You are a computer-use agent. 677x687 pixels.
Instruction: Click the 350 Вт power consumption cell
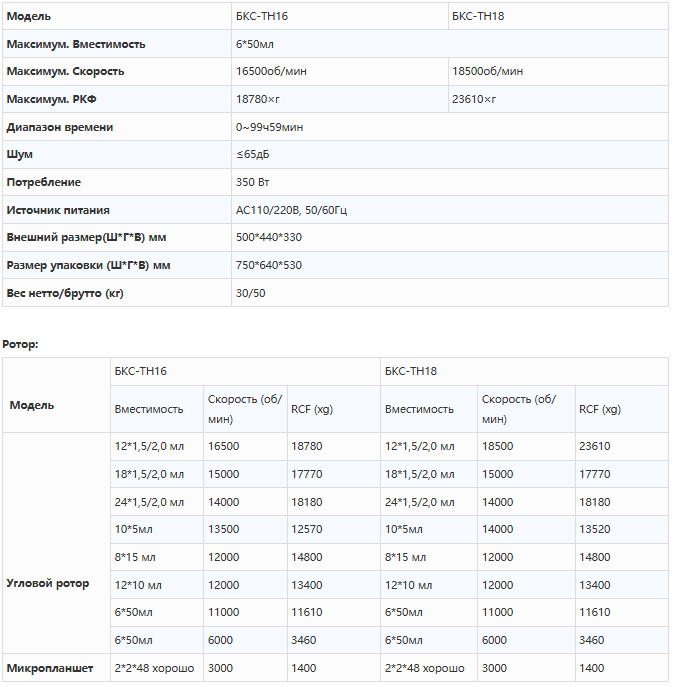pos(254,182)
